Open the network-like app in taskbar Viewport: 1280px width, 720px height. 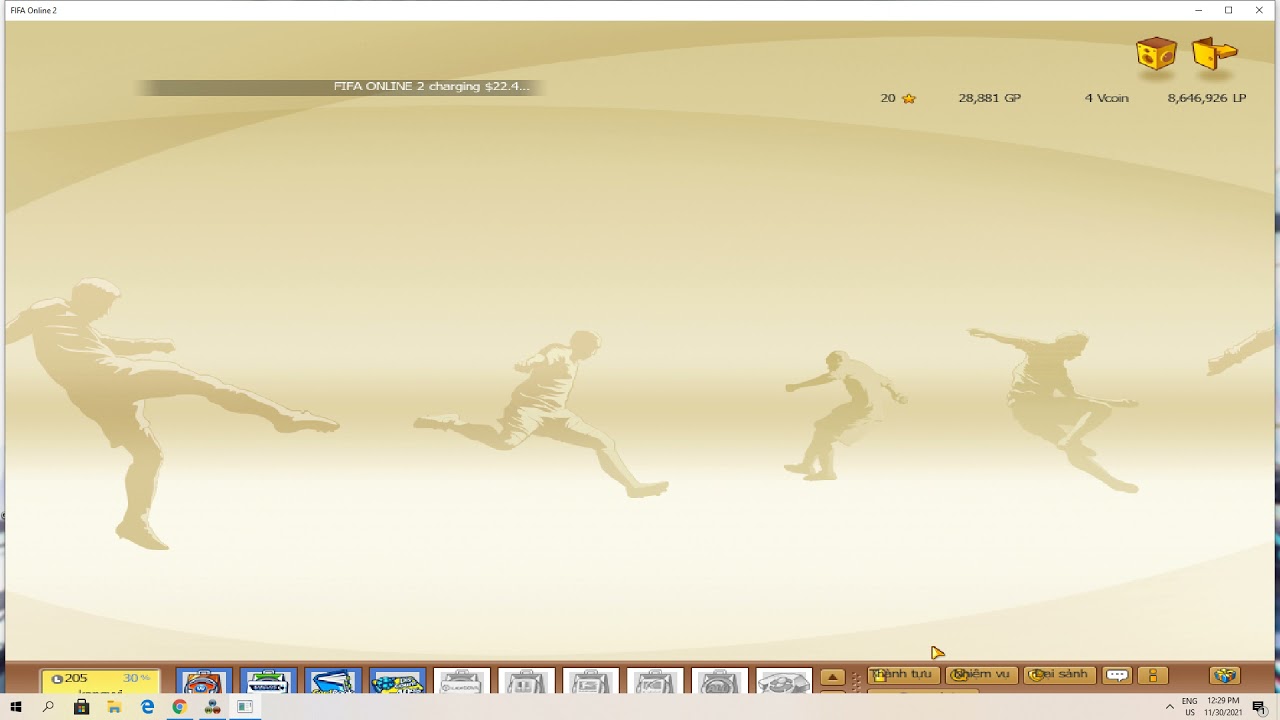212,707
